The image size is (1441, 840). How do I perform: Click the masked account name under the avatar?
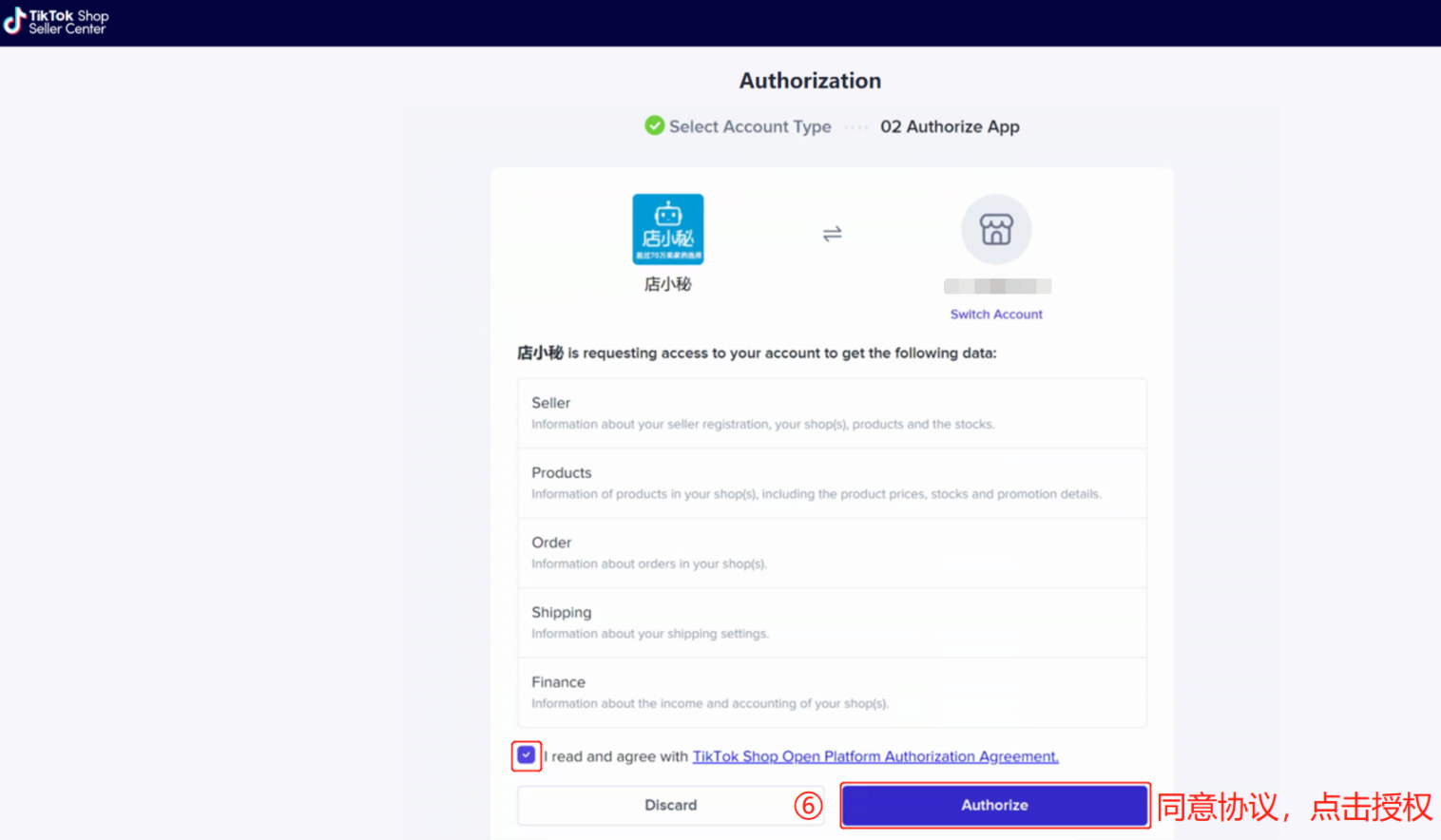pos(996,286)
